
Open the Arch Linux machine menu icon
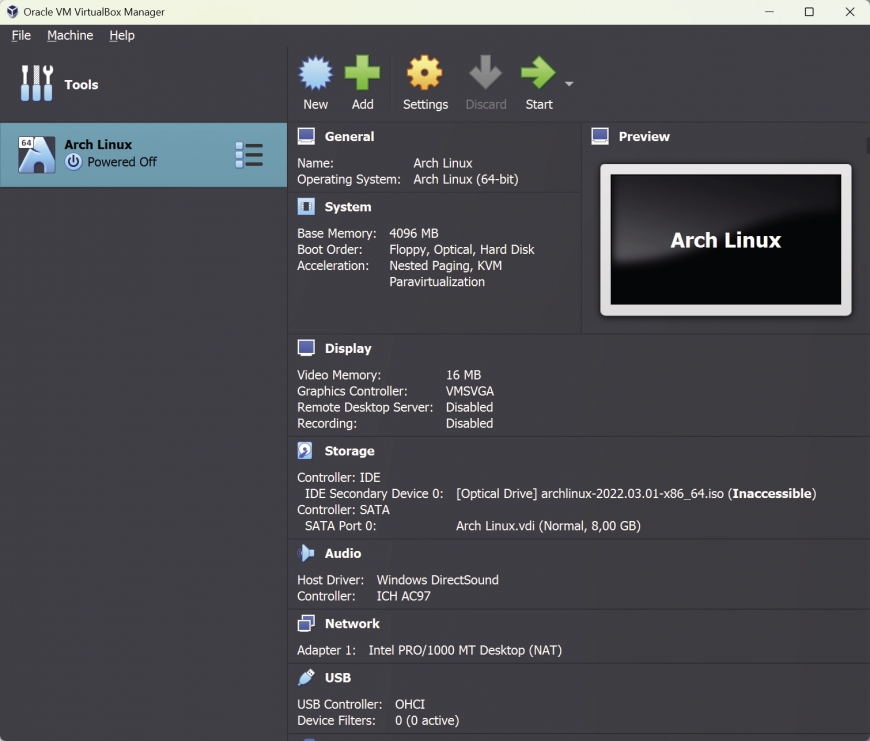coord(249,155)
